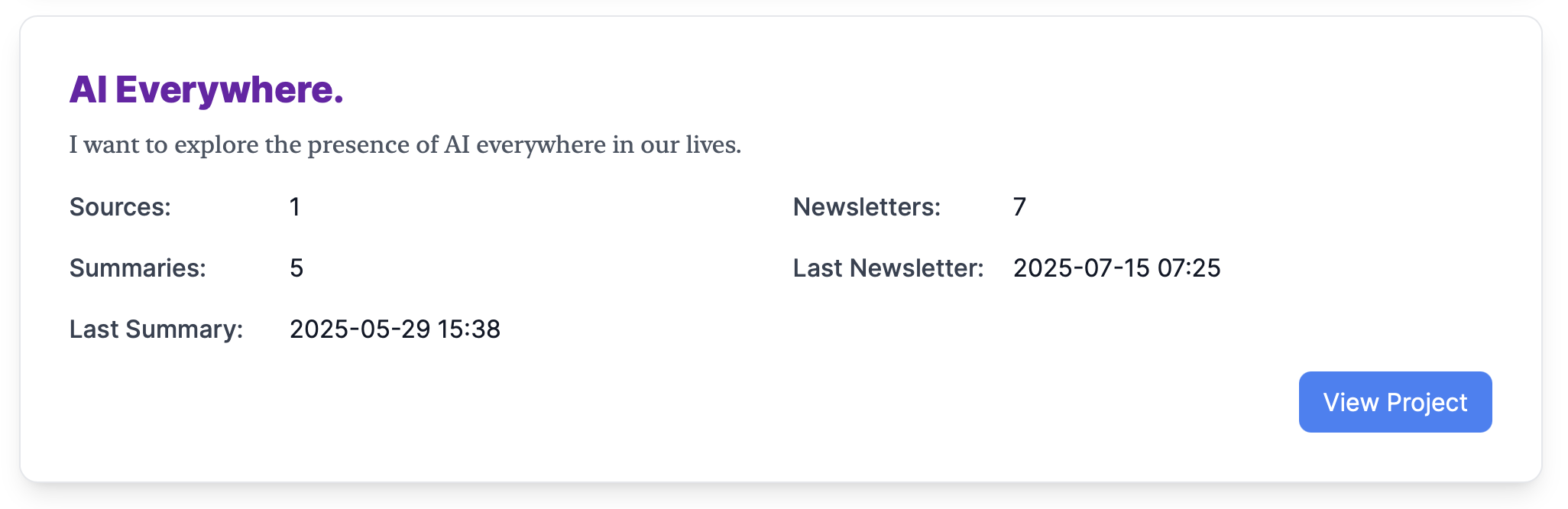Screen dimensions: 1568x509
Task: Click the "Last Summary:" label
Action: pos(156,329)
